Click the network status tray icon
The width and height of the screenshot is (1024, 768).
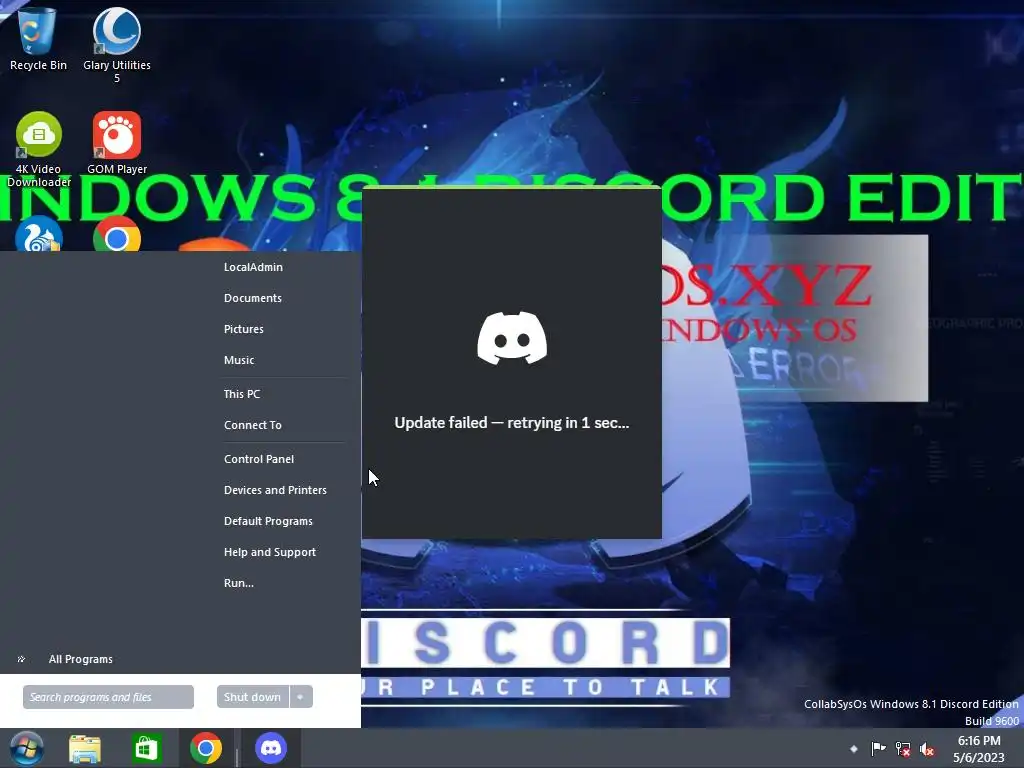[x=903, y=749]
